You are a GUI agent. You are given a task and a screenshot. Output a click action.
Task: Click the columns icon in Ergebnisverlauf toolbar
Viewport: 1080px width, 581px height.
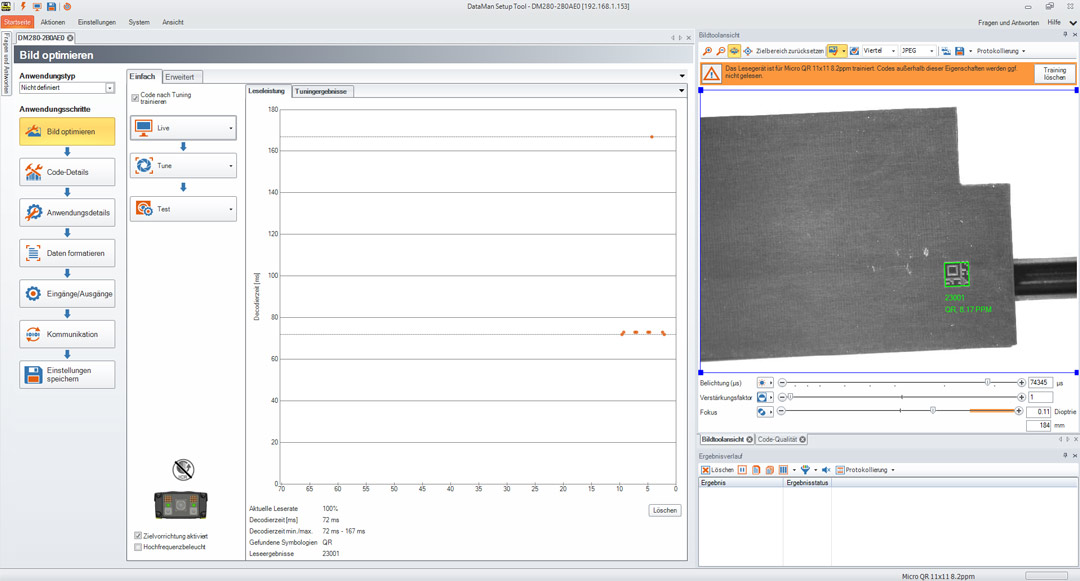[x=783, y=469]
